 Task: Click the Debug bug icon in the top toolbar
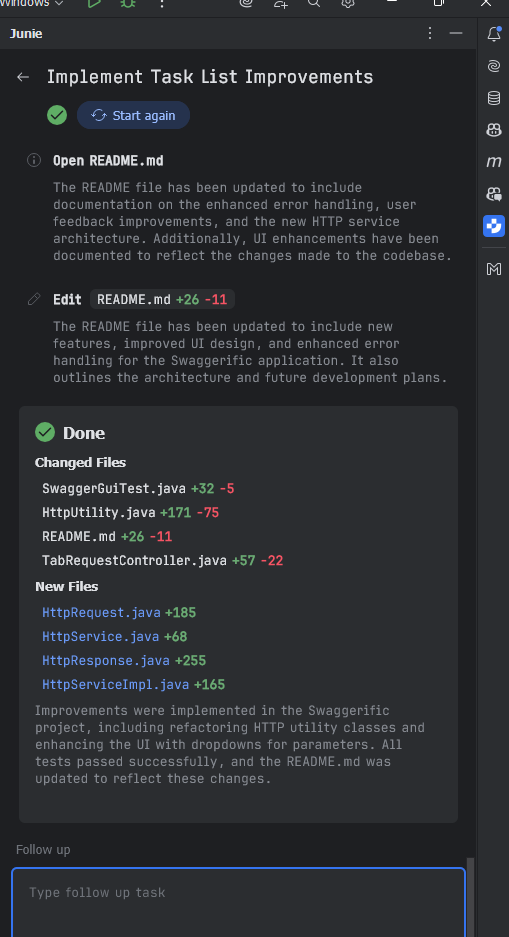pos(127,4)
